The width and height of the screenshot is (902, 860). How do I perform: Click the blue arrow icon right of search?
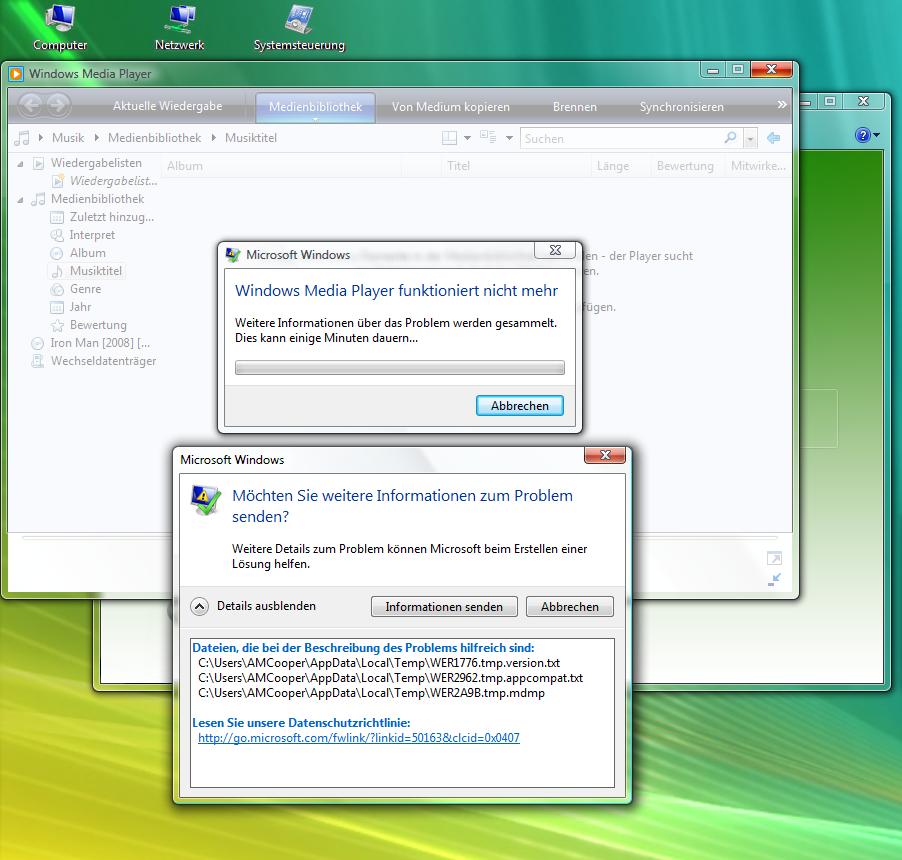[774, 138]
